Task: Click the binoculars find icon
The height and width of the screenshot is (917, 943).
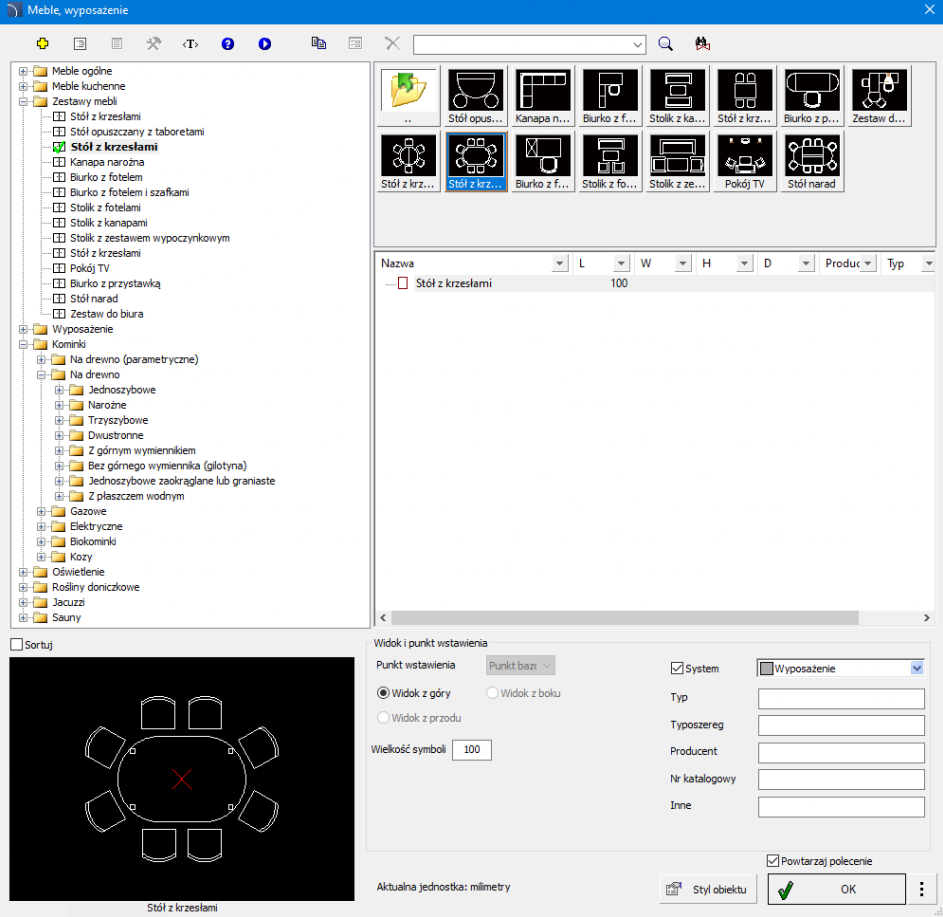Action: [x=702, y=44]
